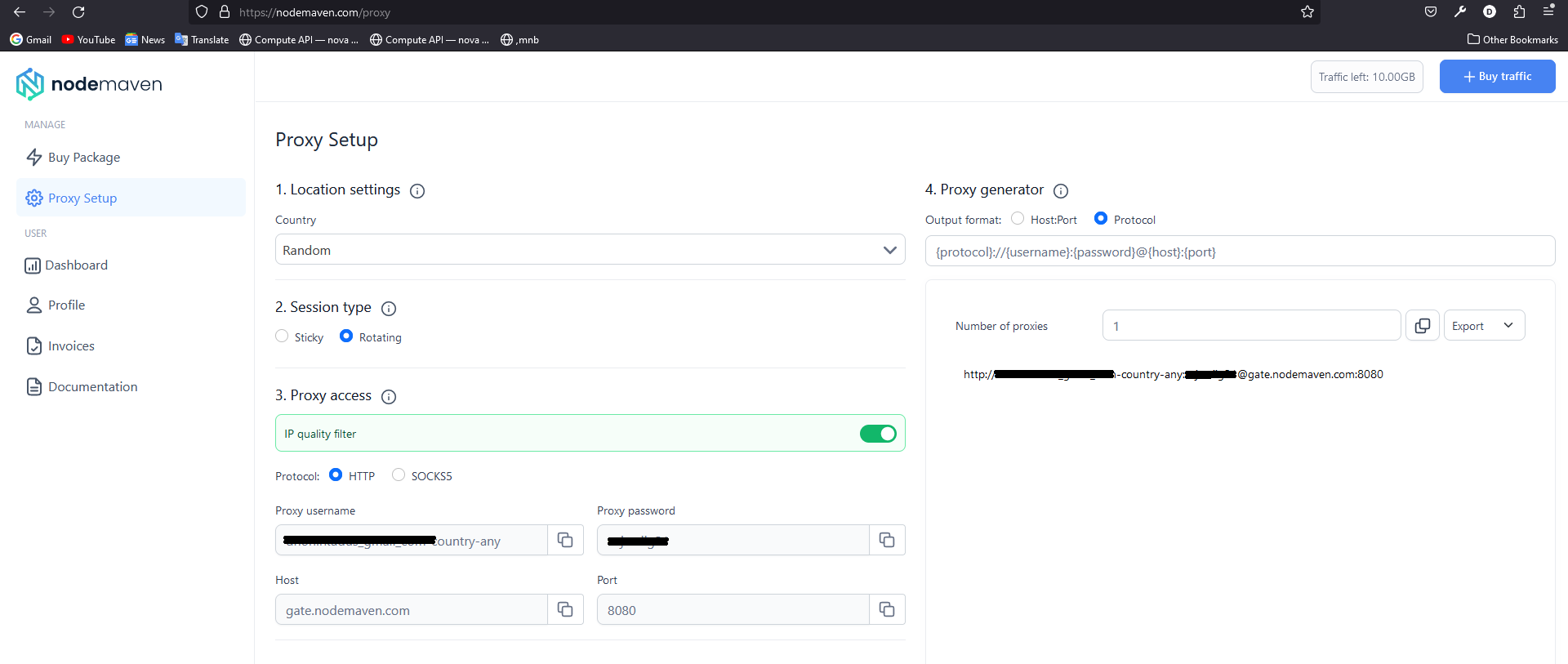Copy the proxy username
This screenshot has width=1568, height=664.
565,540
